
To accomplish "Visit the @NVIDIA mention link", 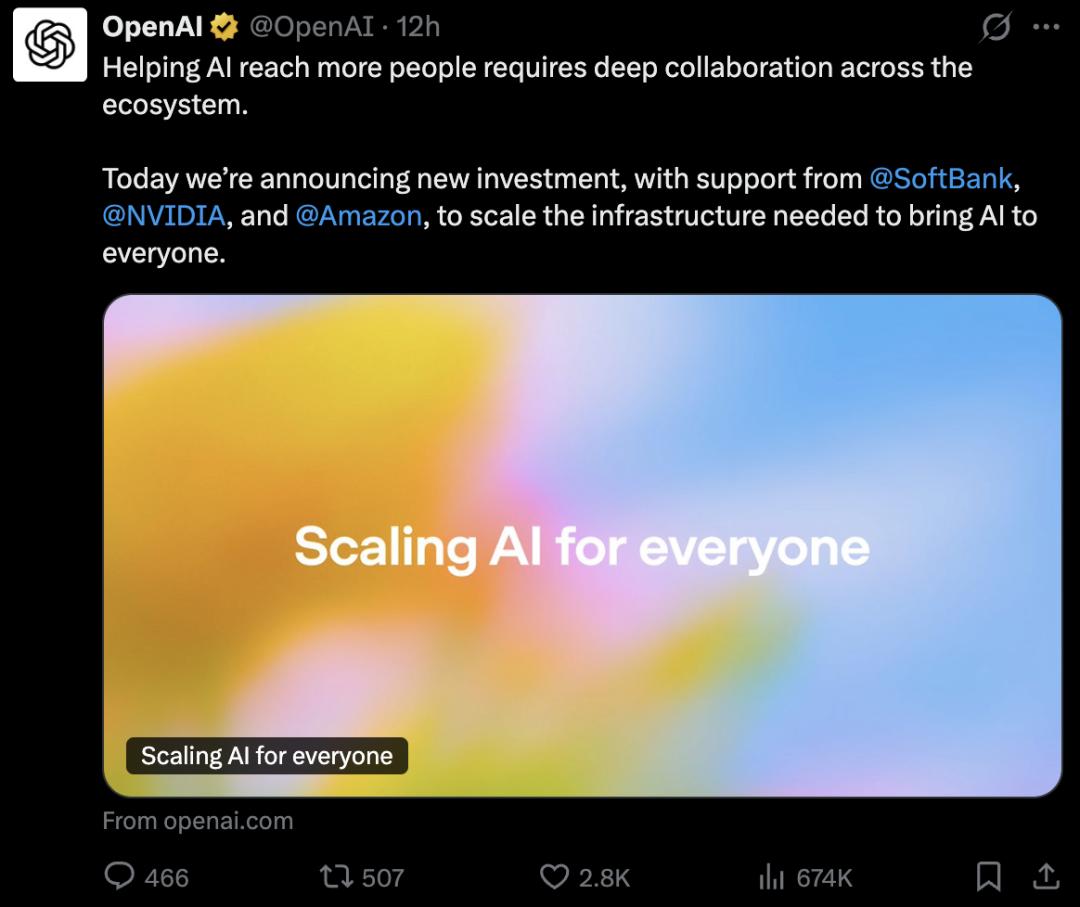I will point(164,216).
